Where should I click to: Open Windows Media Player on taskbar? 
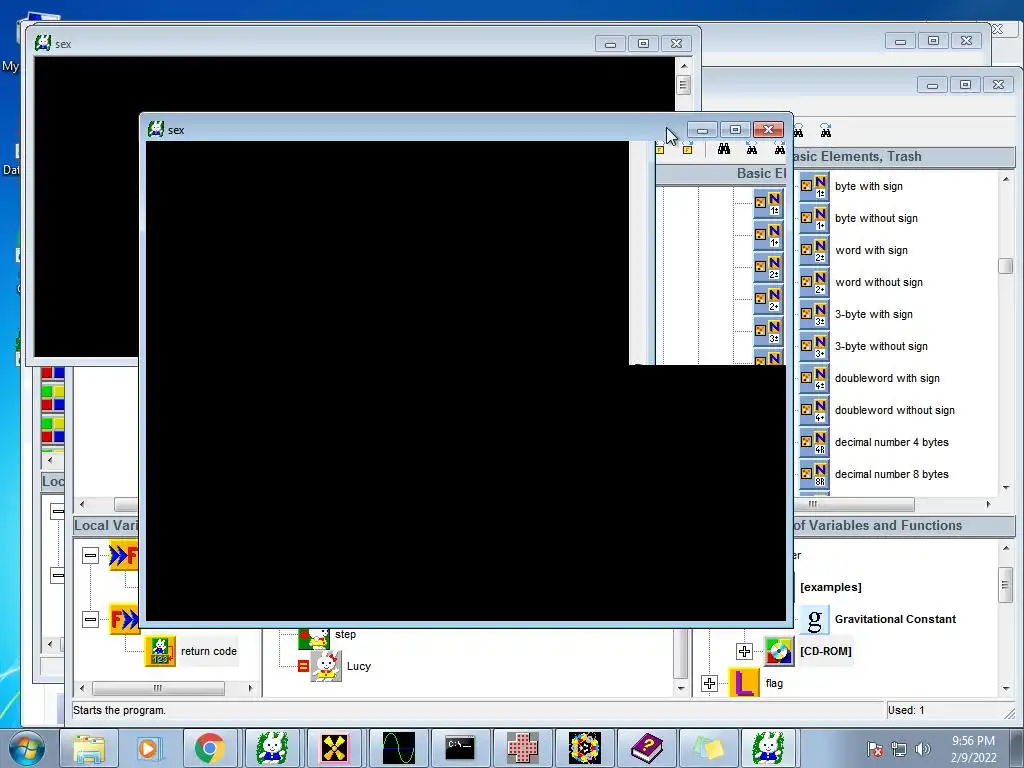pyautogui.click(x=148, y=748)
